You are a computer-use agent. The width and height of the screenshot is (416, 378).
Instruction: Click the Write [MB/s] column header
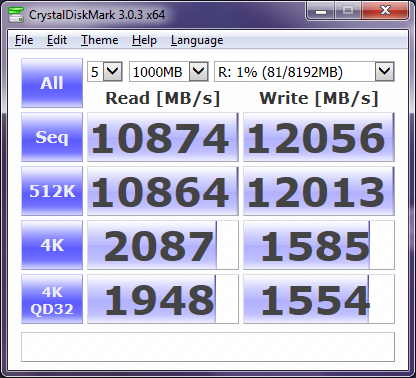tap(319, 99)
